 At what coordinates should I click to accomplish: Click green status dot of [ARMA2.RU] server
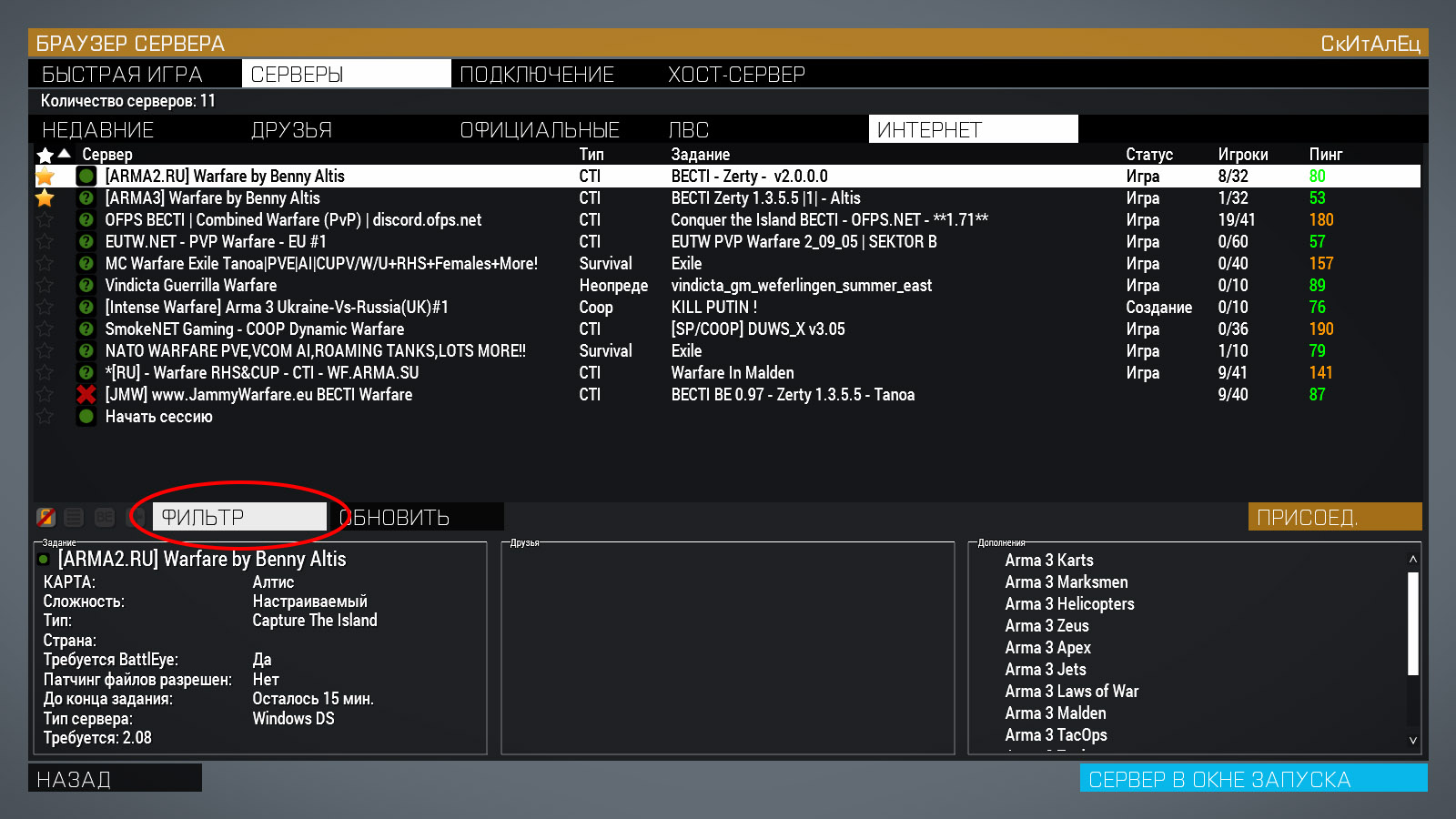tap(86, 176)
